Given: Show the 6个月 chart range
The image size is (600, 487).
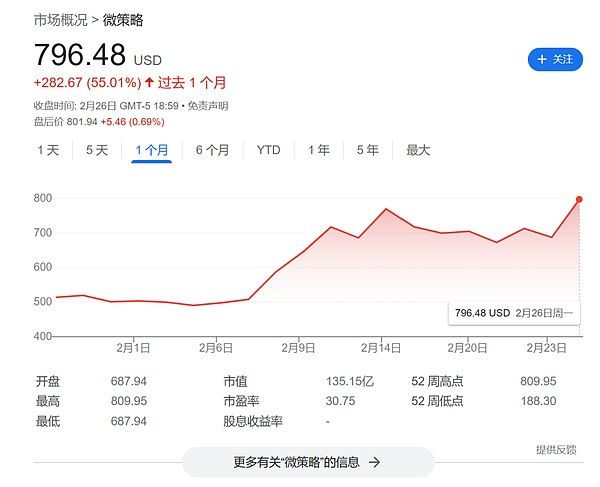Looking at the screenshot, I should click(212, 150).
